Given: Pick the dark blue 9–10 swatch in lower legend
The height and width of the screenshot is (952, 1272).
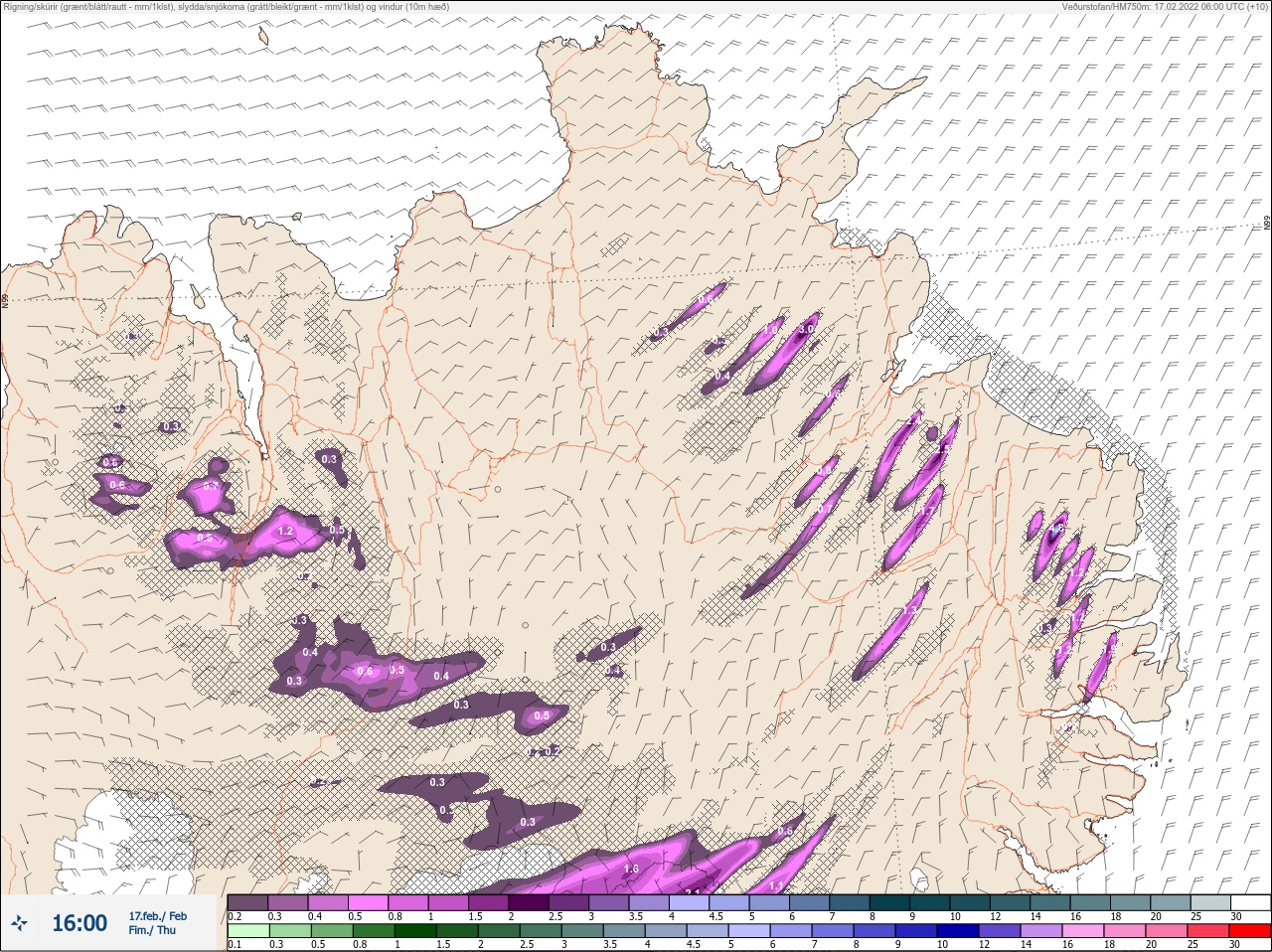Looking at the screenshot, I should tap(916, 931).
